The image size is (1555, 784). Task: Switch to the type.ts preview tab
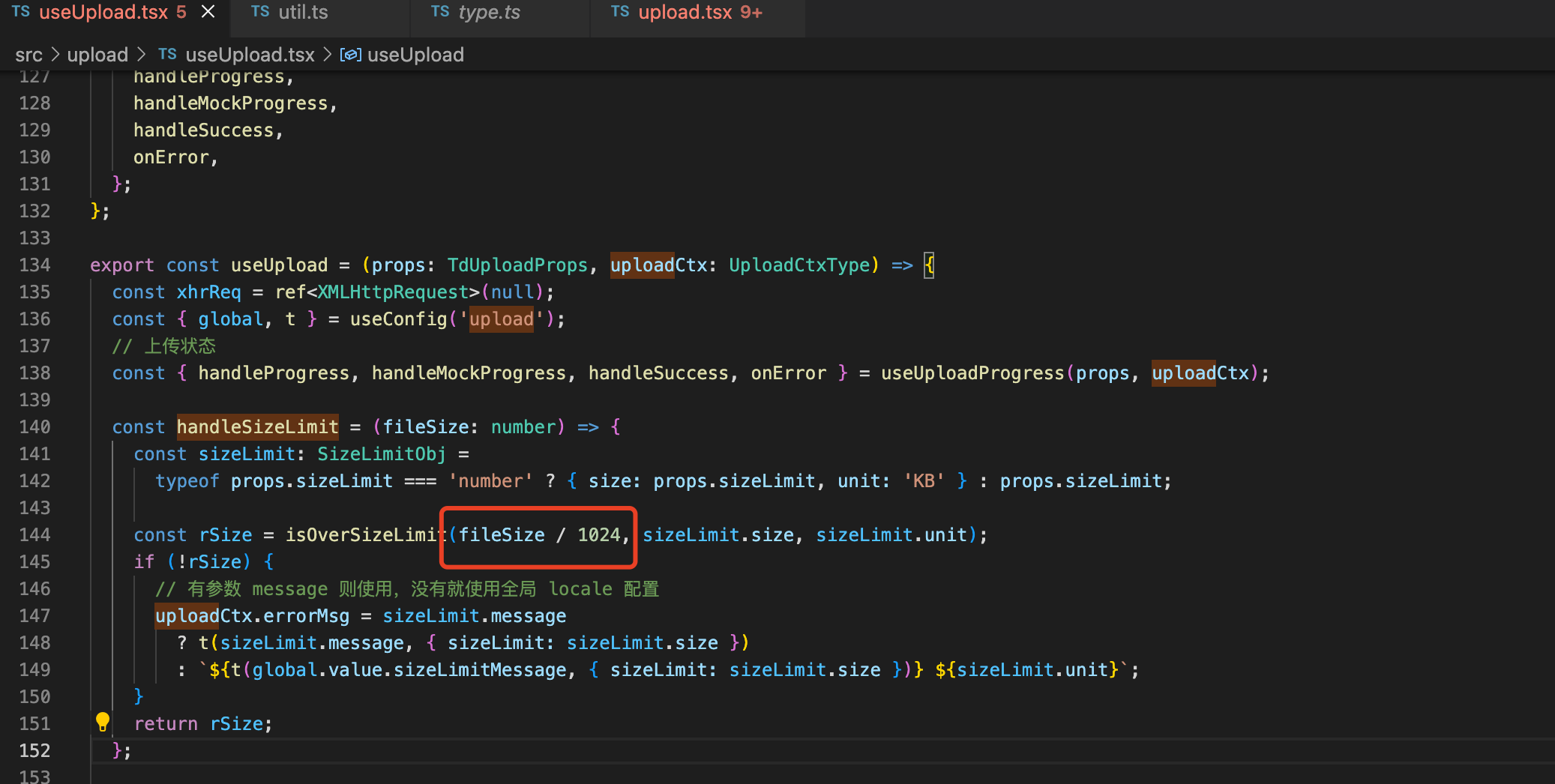coord(490,11)
